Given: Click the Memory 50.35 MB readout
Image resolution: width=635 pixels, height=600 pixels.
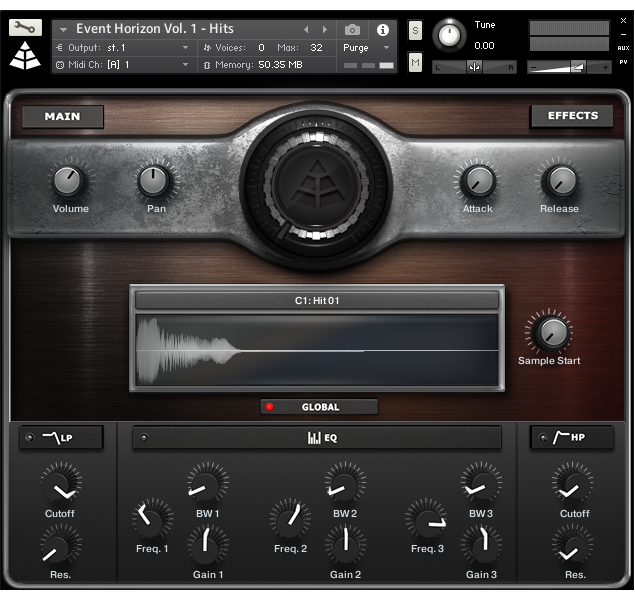Looking at the screenshot, I should (x=280, y=65).
